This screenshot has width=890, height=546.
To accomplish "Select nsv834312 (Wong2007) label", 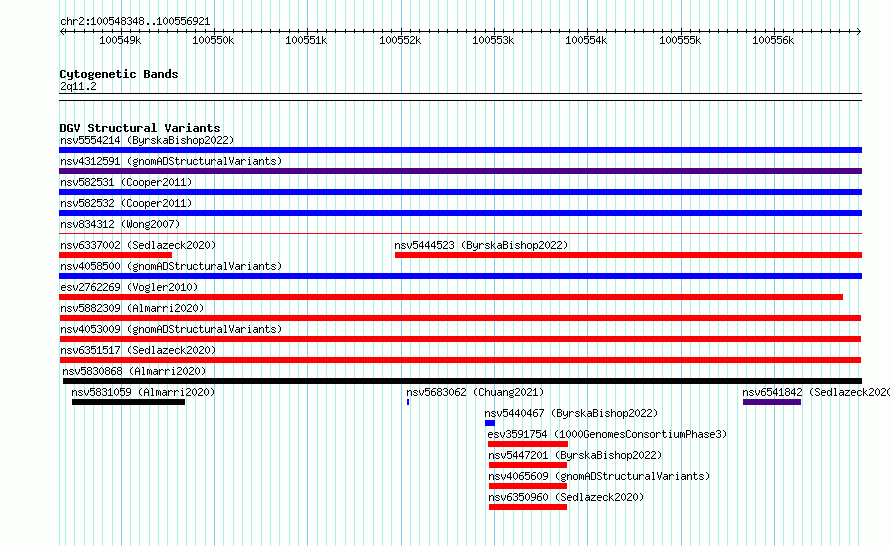I will click(x=120, y=224).
